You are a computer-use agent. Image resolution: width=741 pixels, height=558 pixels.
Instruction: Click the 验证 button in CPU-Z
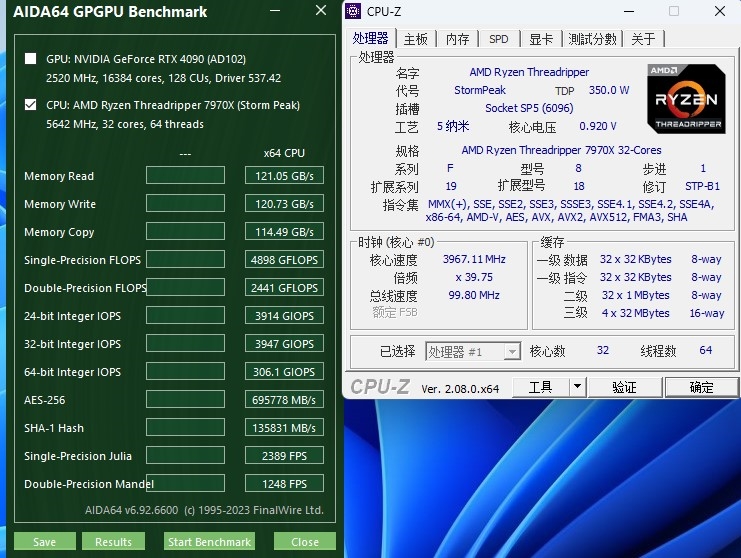(x=624, y=388)
